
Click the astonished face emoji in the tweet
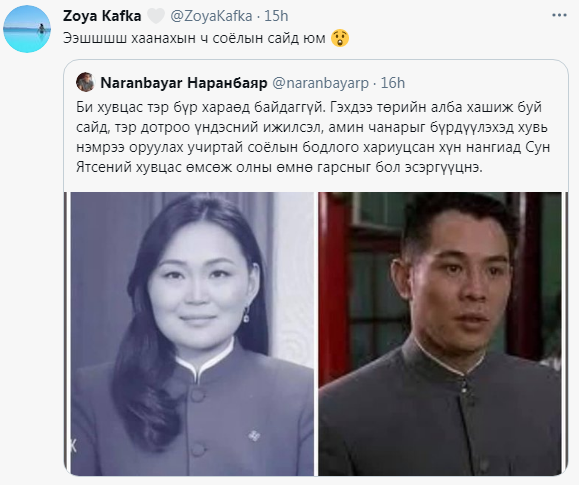[x=340, y=38]
